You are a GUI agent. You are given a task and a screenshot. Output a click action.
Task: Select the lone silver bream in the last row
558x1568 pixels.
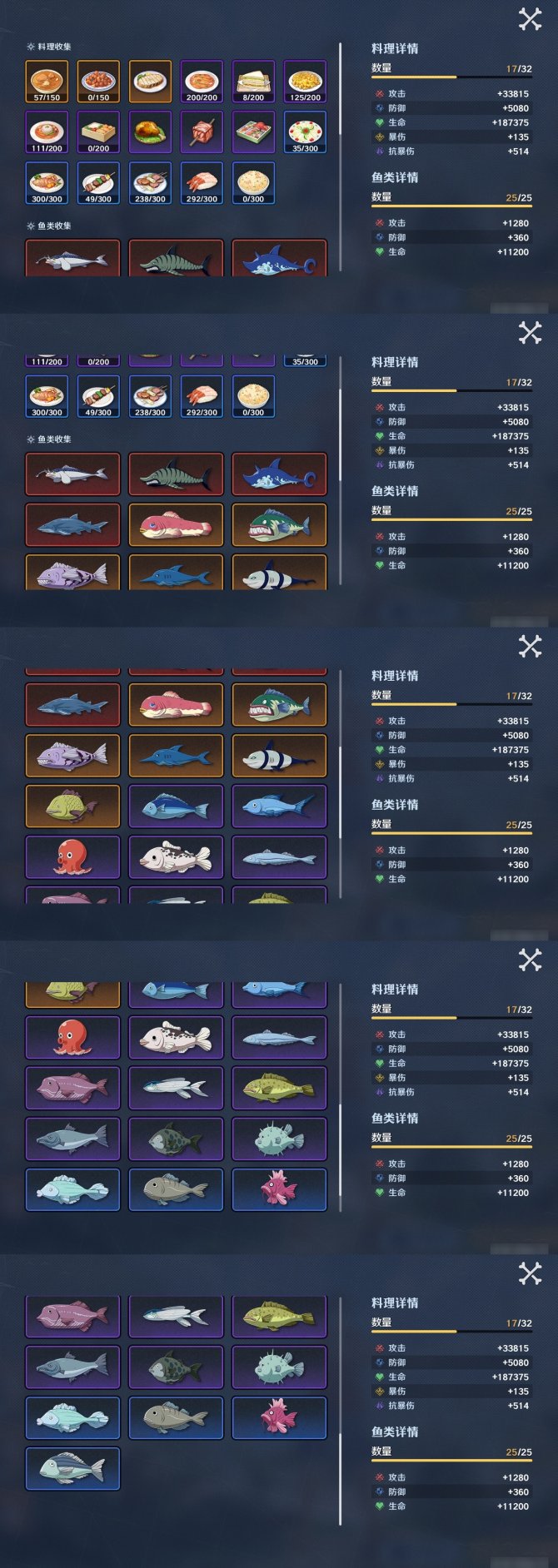pyautogui.click(x=72, y=1468)
